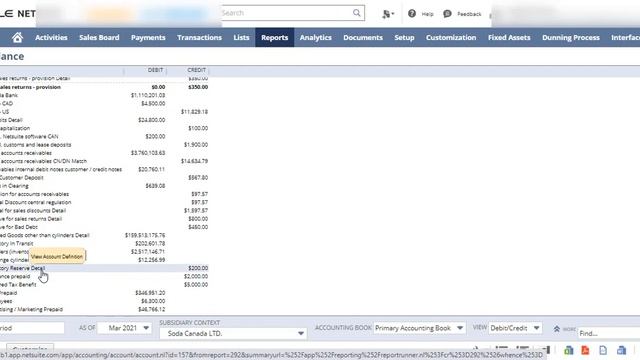Open the Dunning Process menu
The height and width of the screenshot is (360, 640).
571,38
